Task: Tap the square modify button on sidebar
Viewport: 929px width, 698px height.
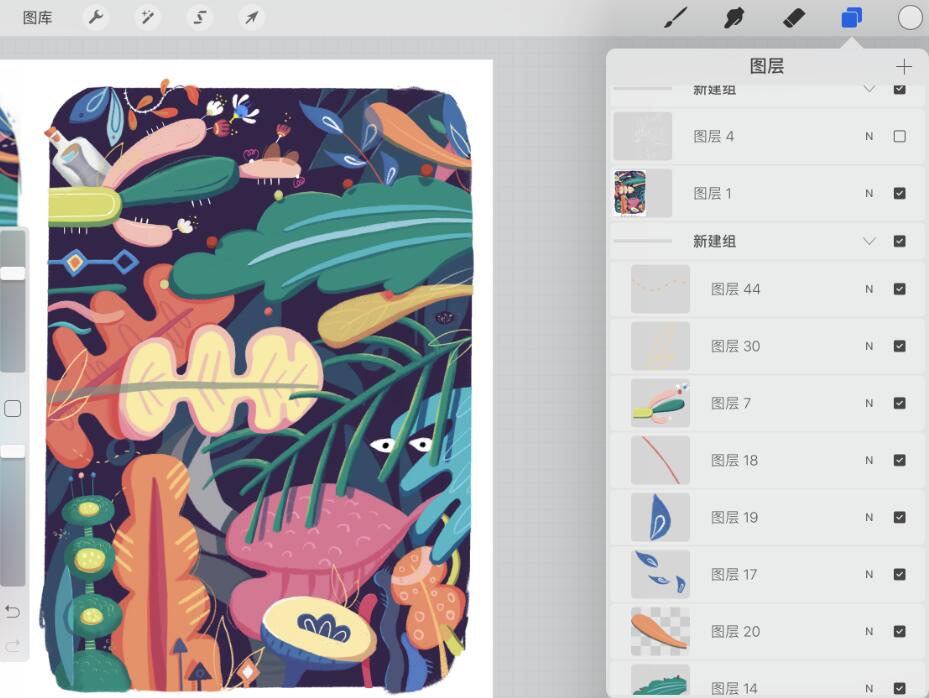Action: [12, 408]
